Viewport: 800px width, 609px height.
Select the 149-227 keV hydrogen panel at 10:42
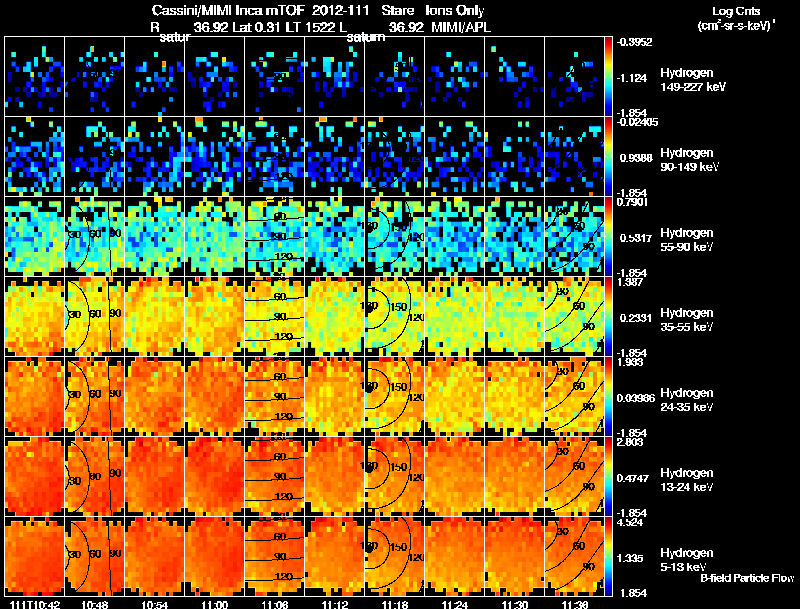(35, 77)
